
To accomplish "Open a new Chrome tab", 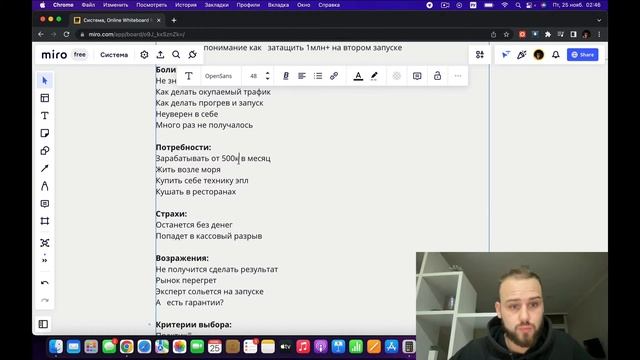I will click(174, 20).
